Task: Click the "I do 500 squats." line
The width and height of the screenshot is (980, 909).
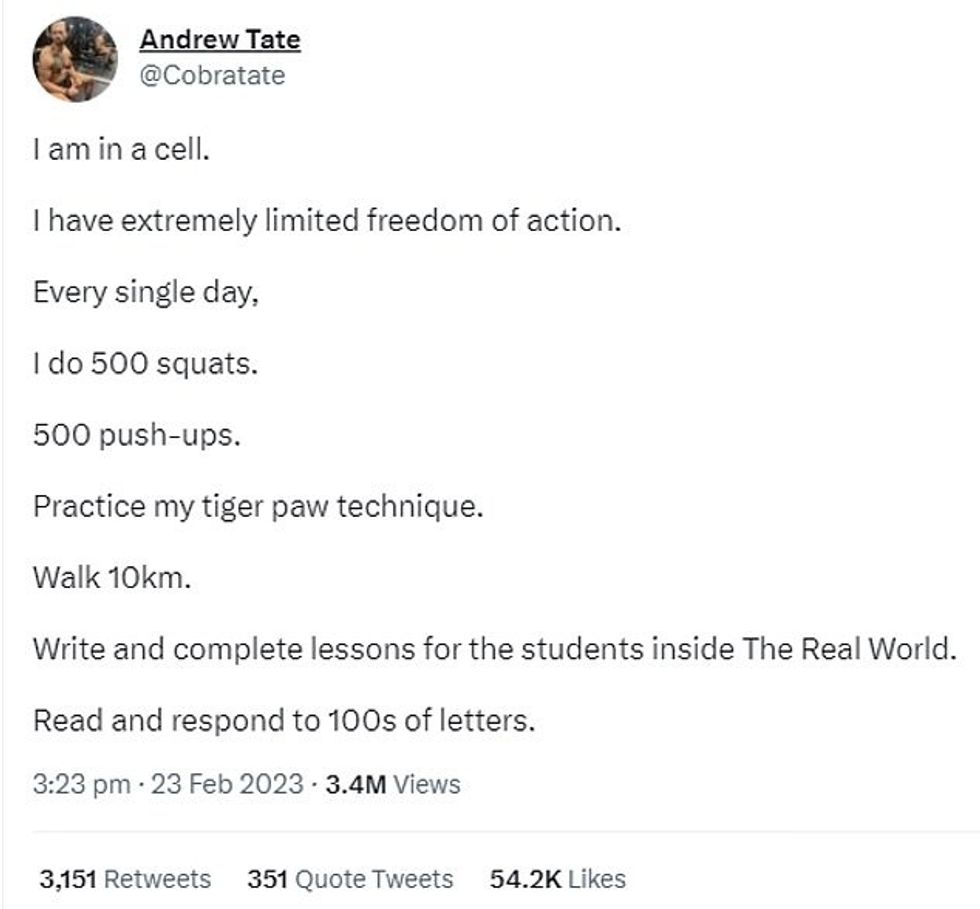Action: [x=145, y=364]
